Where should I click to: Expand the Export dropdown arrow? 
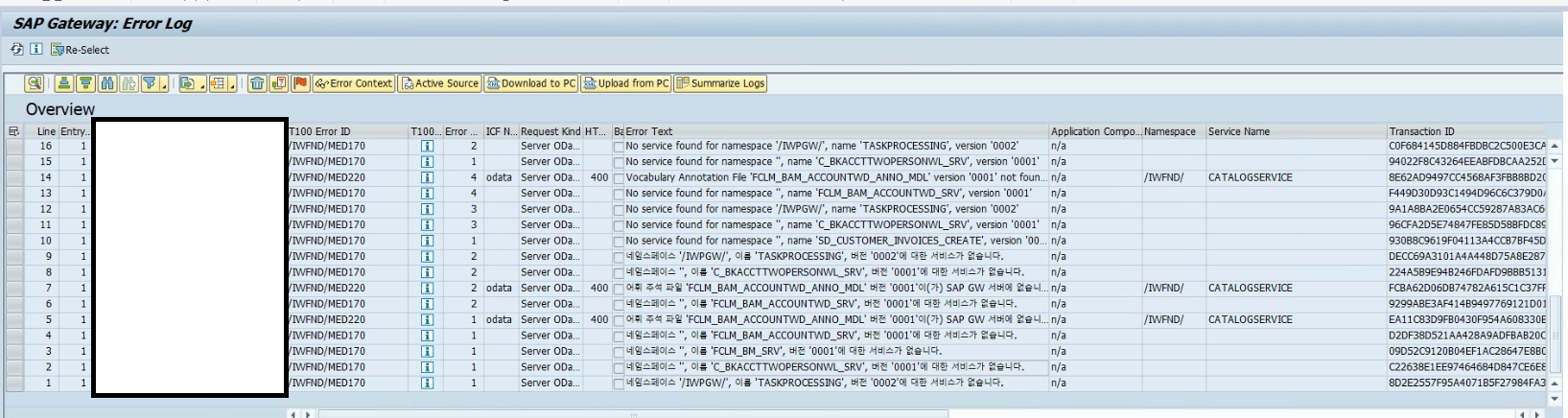tap(202, 84)
